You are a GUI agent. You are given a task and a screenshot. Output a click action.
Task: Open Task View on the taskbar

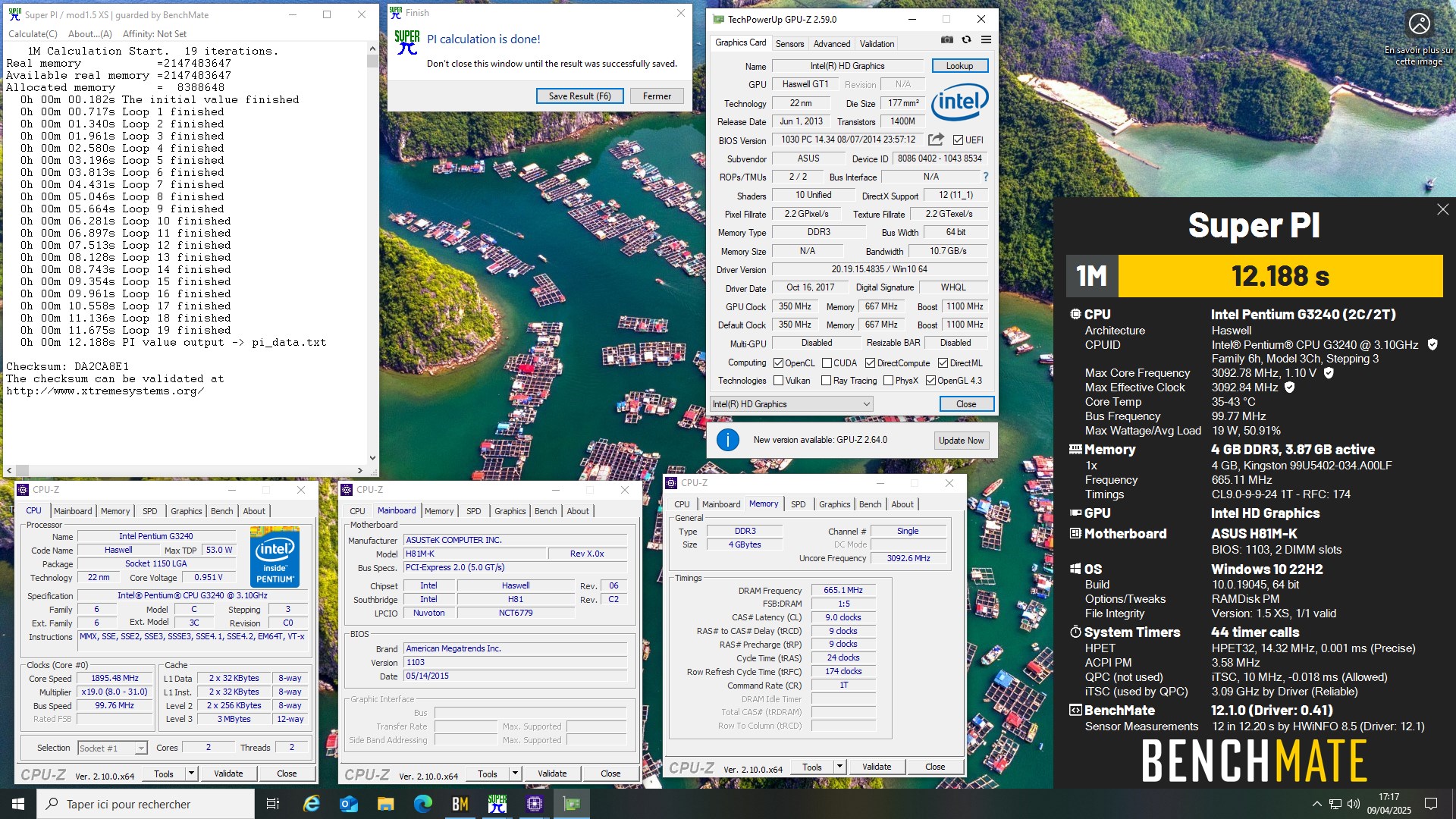pyautogui.click(x=273, y=804)
